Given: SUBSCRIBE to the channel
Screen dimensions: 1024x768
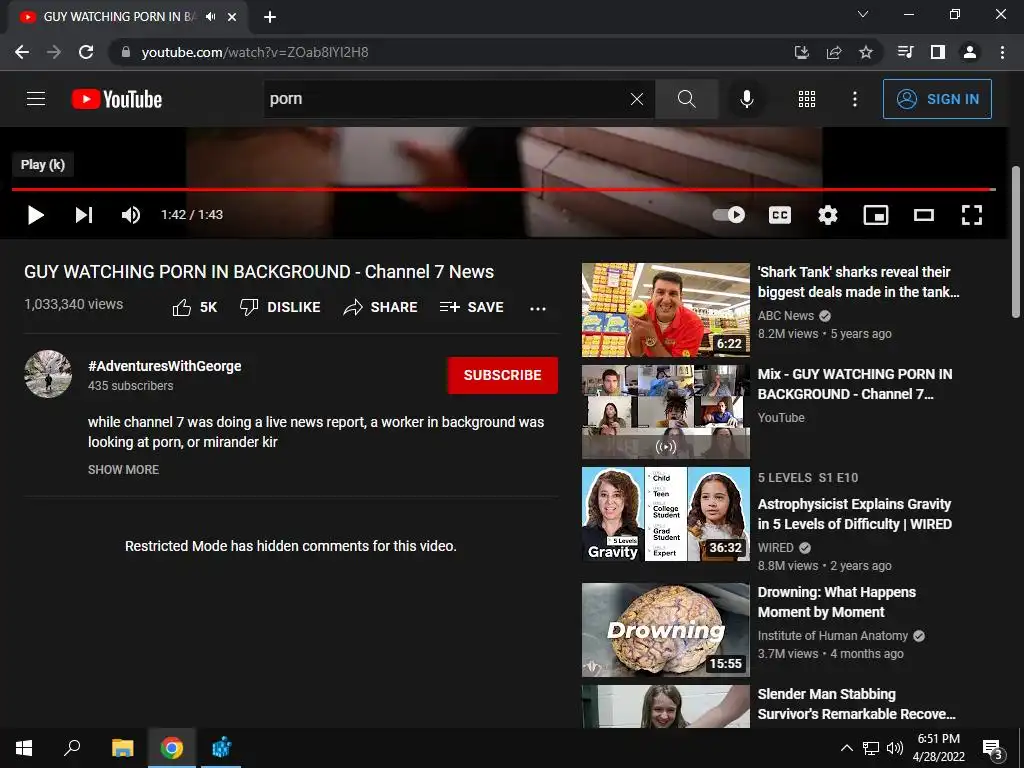Looking at the screenshot, I should point(502,375).
